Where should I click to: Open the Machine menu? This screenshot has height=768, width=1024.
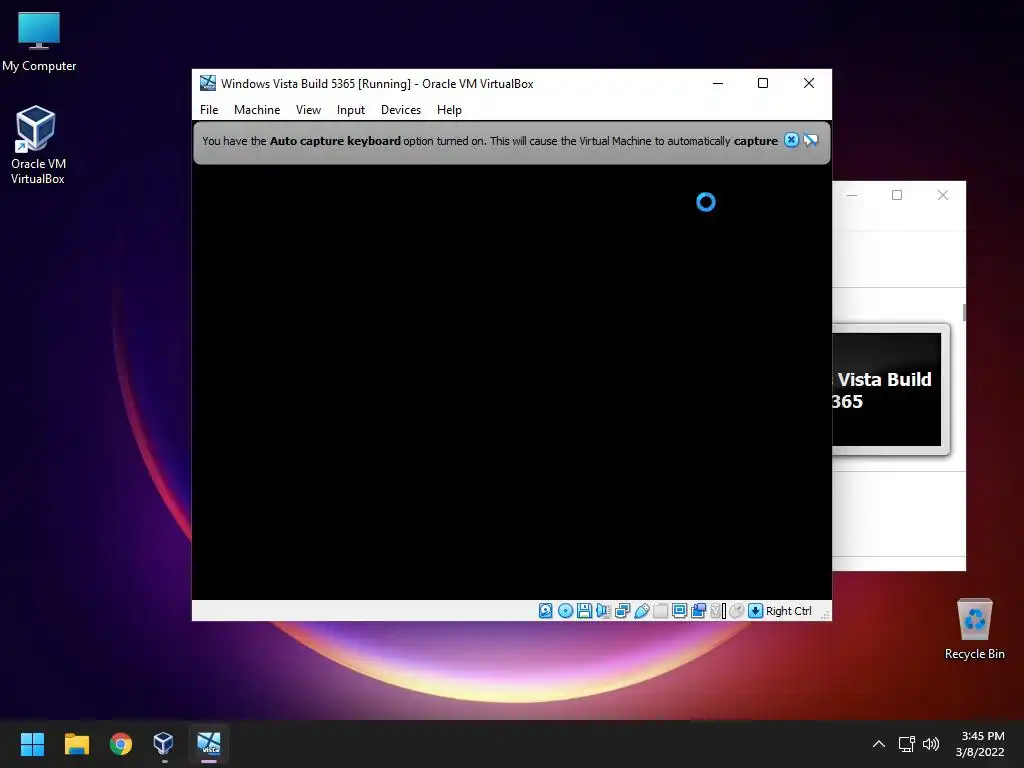coord(257,110)
